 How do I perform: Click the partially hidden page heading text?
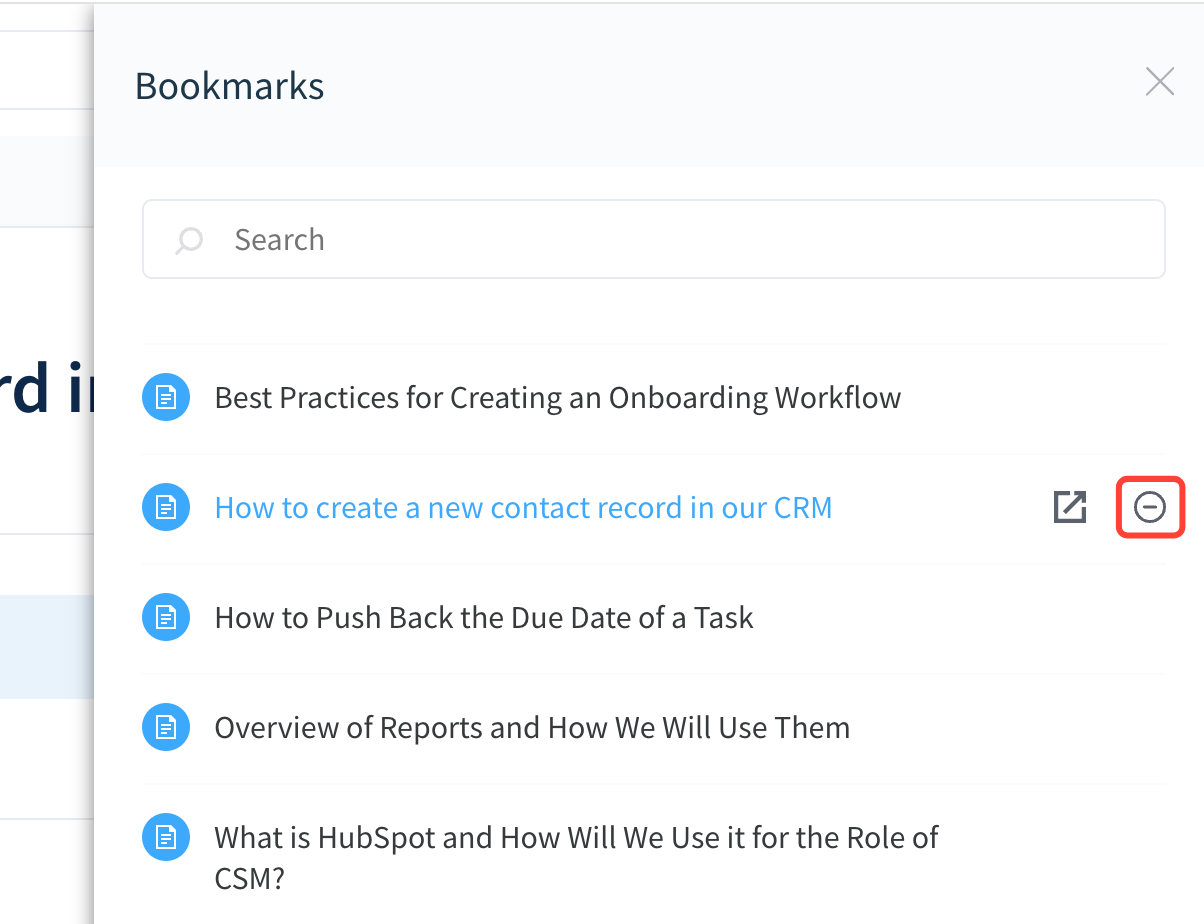click(46, 390)
